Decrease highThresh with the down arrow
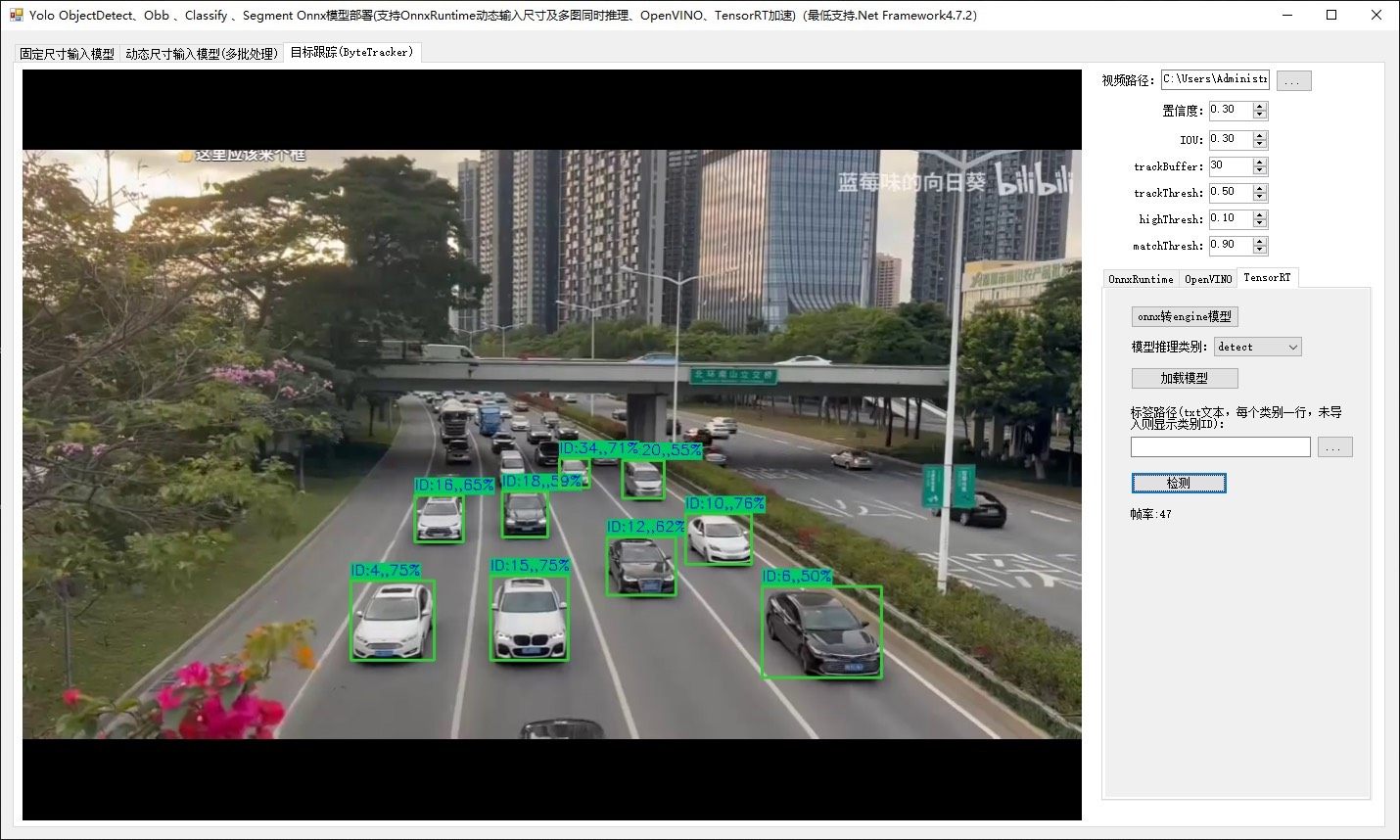The height and width of the screenshot is (840, 1400). [1260, 224]
